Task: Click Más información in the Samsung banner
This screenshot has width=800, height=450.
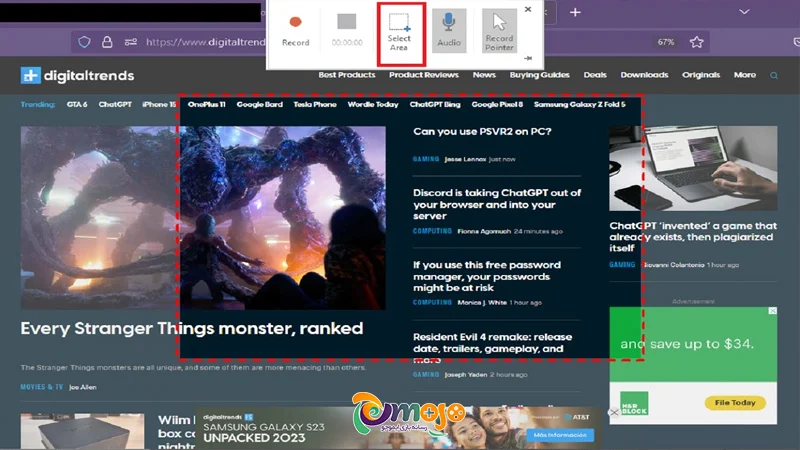Action: click(560, 435)
